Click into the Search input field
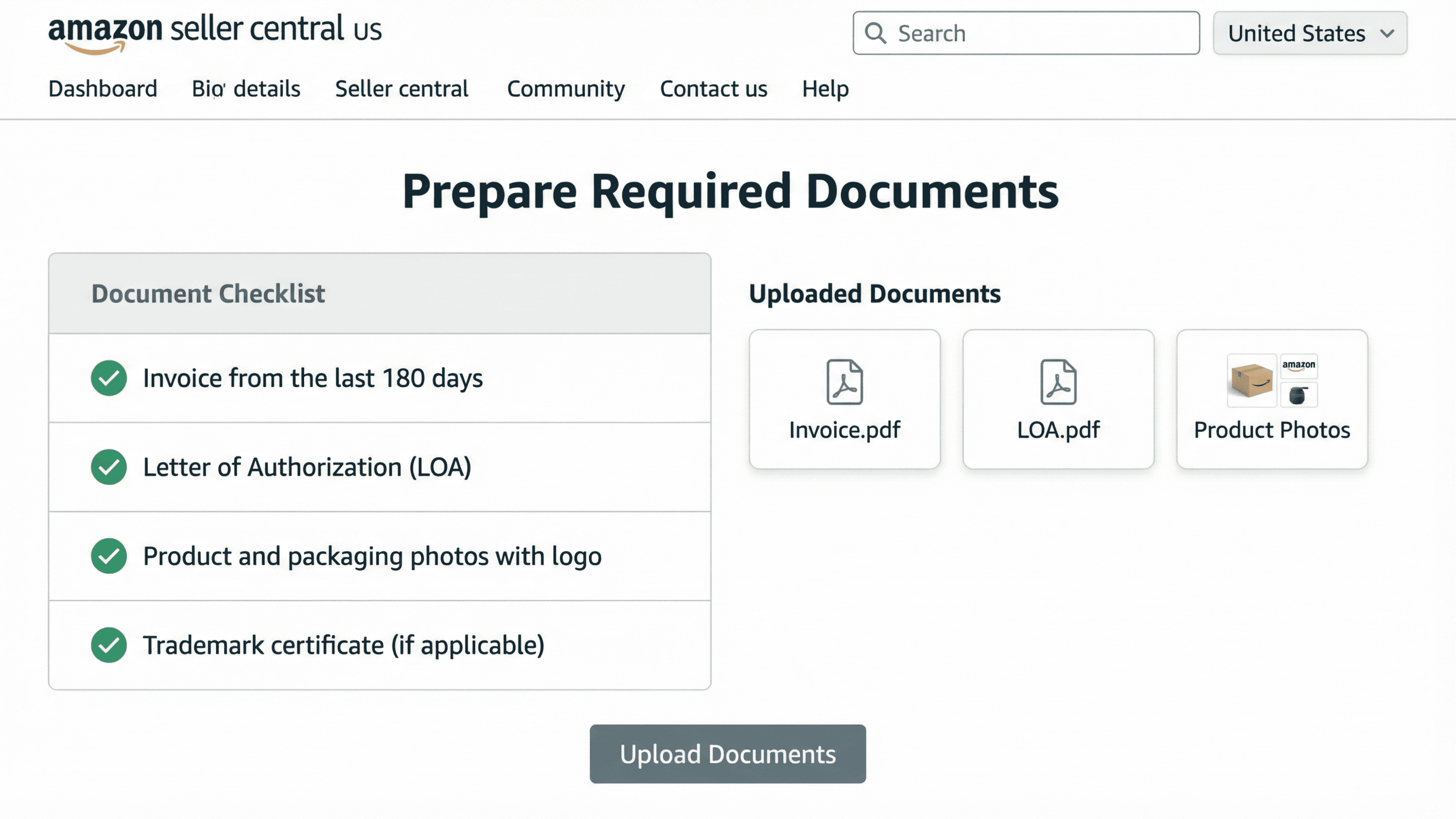The height and width of the screenshot is (819, 1456). pyautogui.click(x=1040, y=33)
